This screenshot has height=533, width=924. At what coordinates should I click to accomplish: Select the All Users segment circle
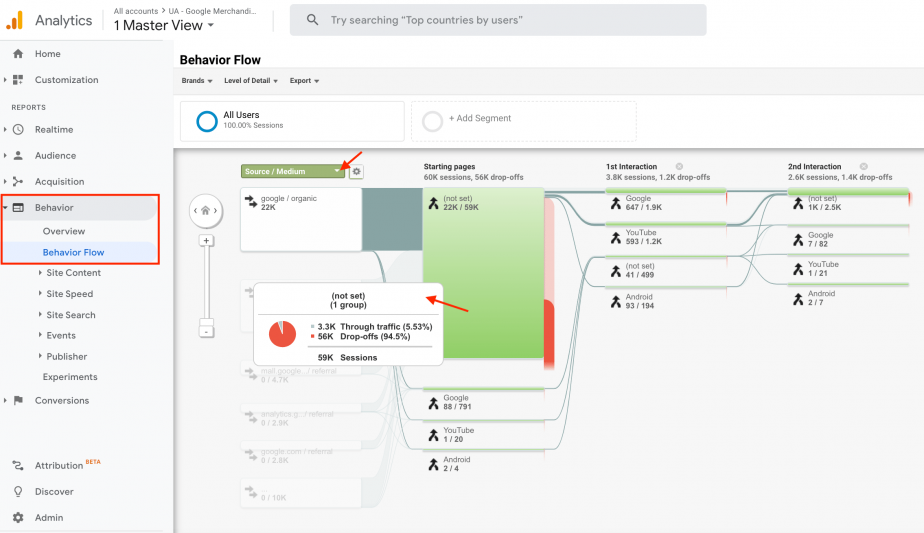coord(207,121)
